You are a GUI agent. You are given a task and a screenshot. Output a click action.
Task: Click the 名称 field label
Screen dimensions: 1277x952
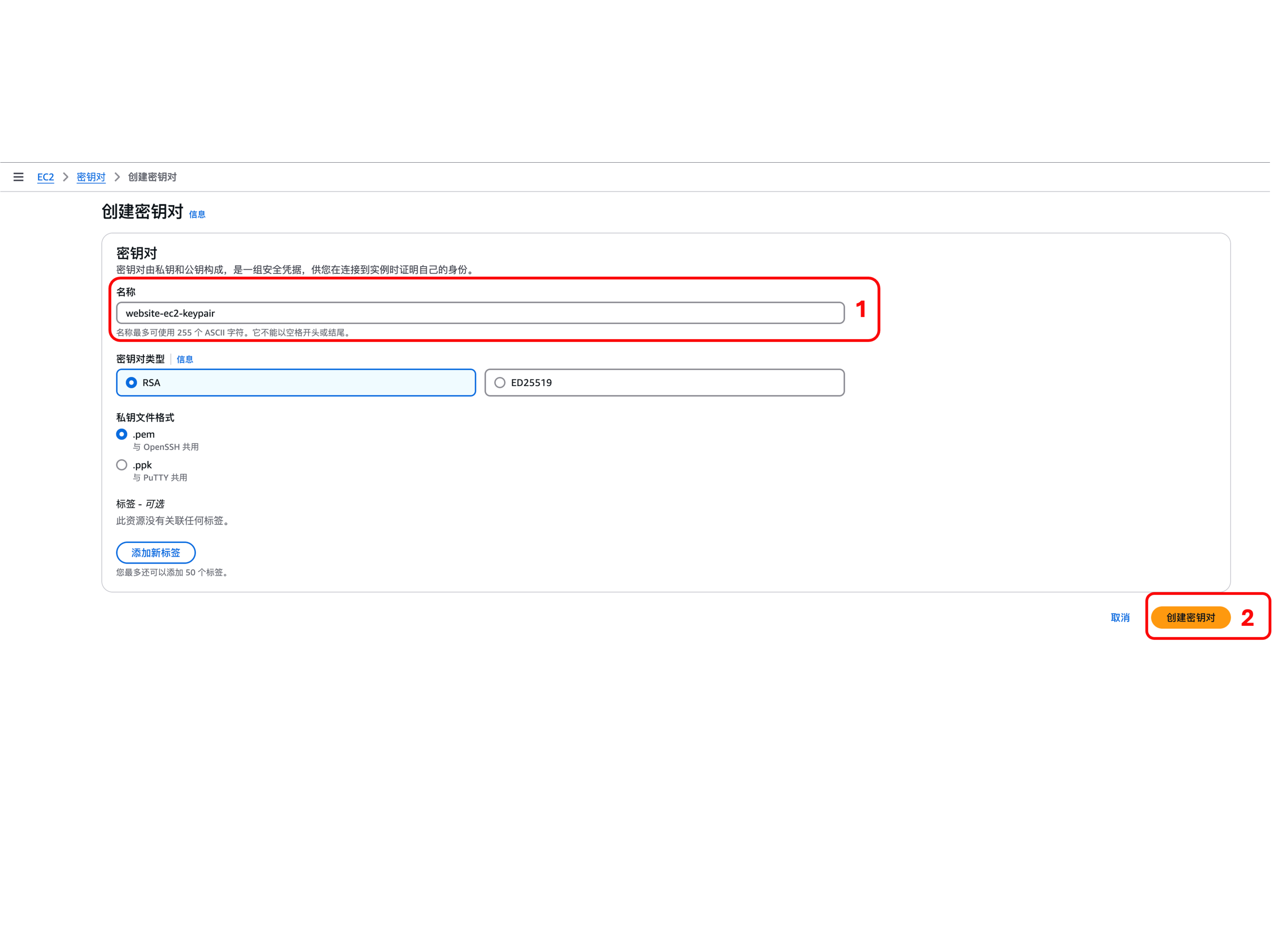click(126, 292)
